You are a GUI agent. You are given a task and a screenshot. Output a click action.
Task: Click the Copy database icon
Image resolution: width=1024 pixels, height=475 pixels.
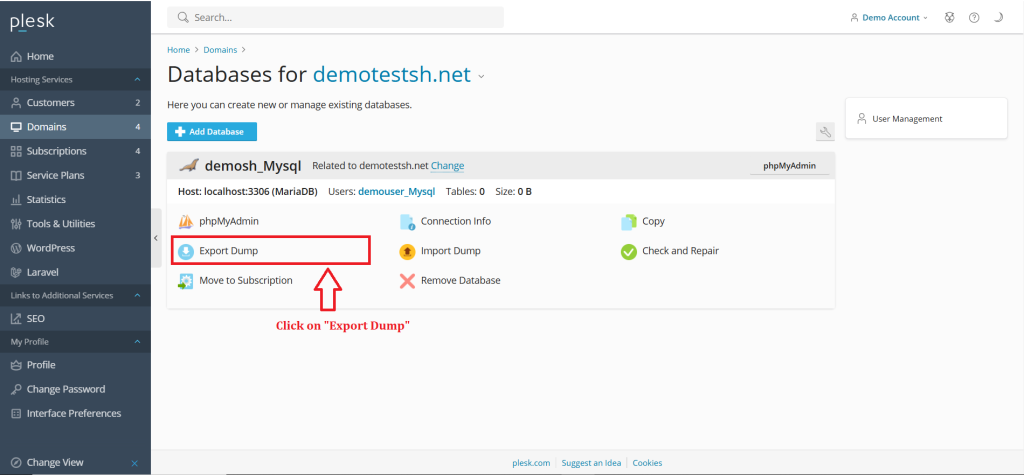coord(628,222)
